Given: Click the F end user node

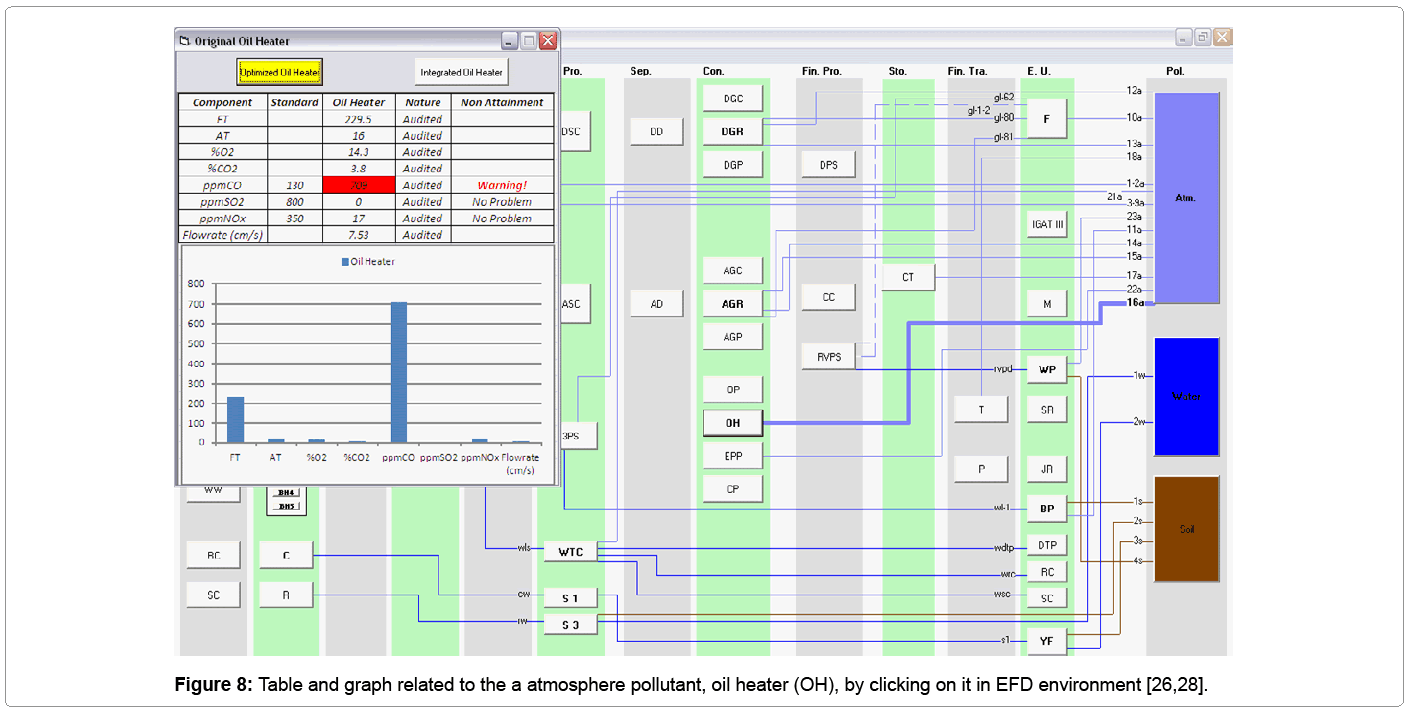Looking at the screenshot, I should (1047, 118).
